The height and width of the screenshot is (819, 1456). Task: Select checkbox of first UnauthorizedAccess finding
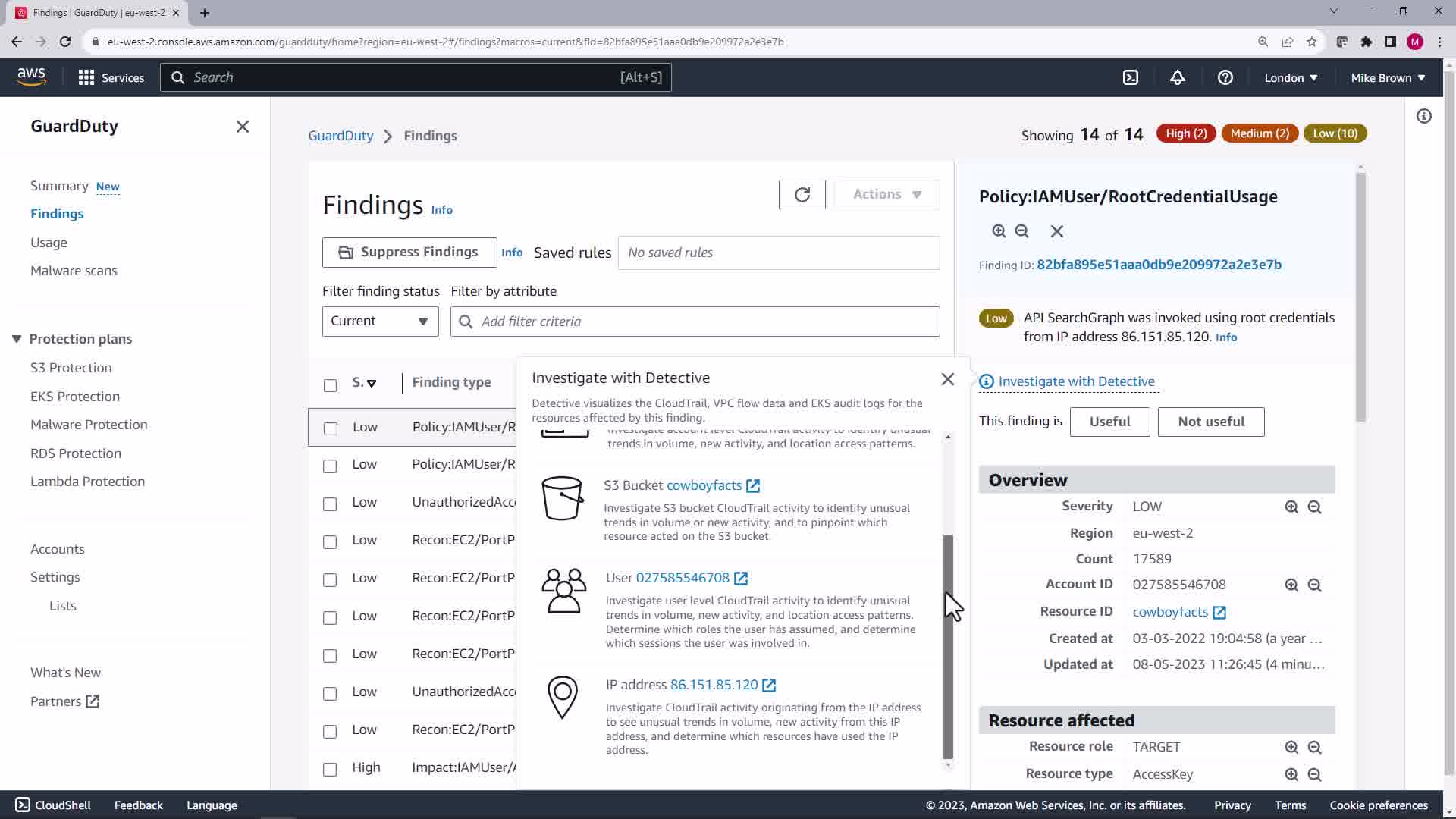pos(330,504)
